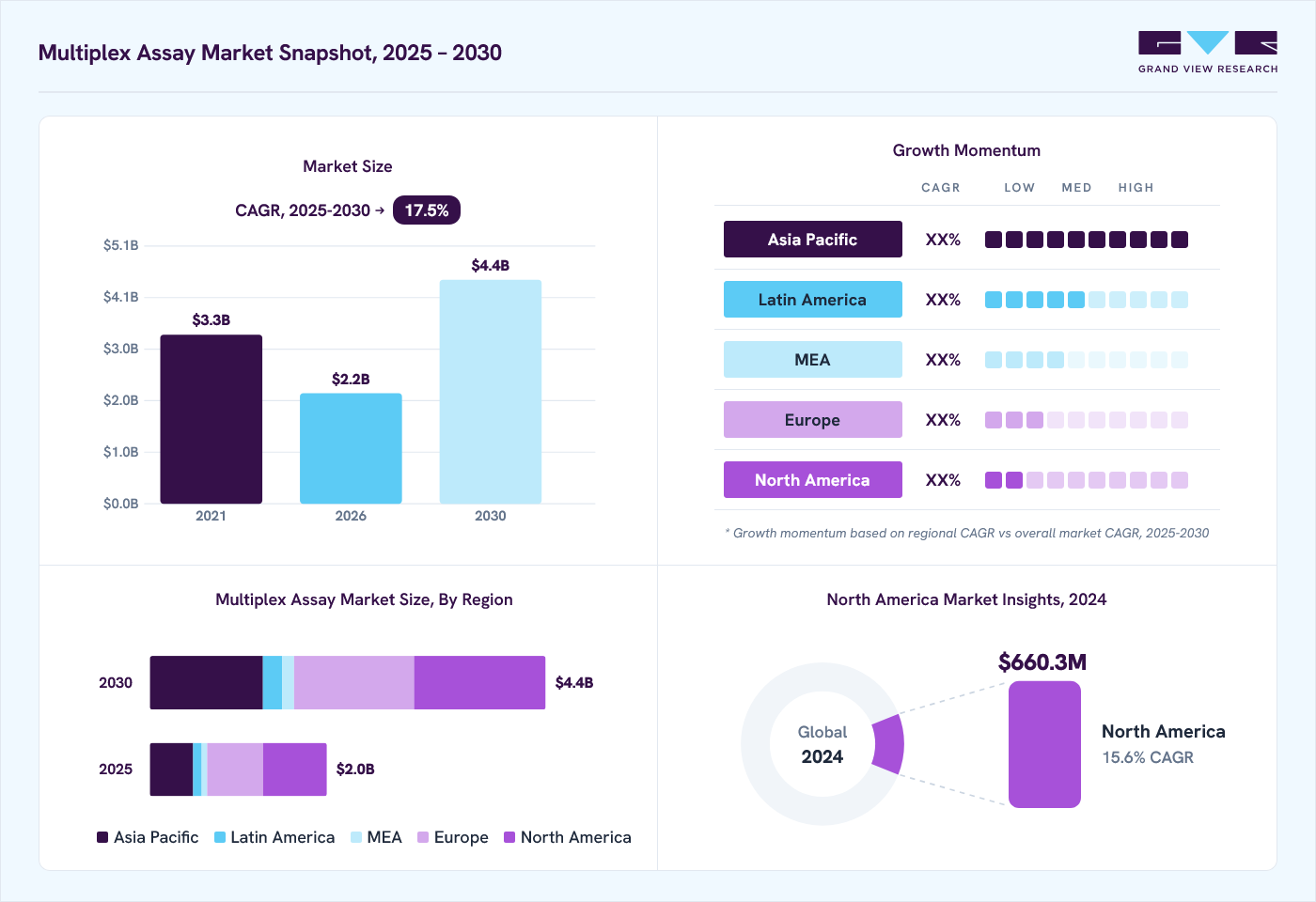
Task: Click the $4.4B label above 2030 column
Action: (x=491, y=266)
